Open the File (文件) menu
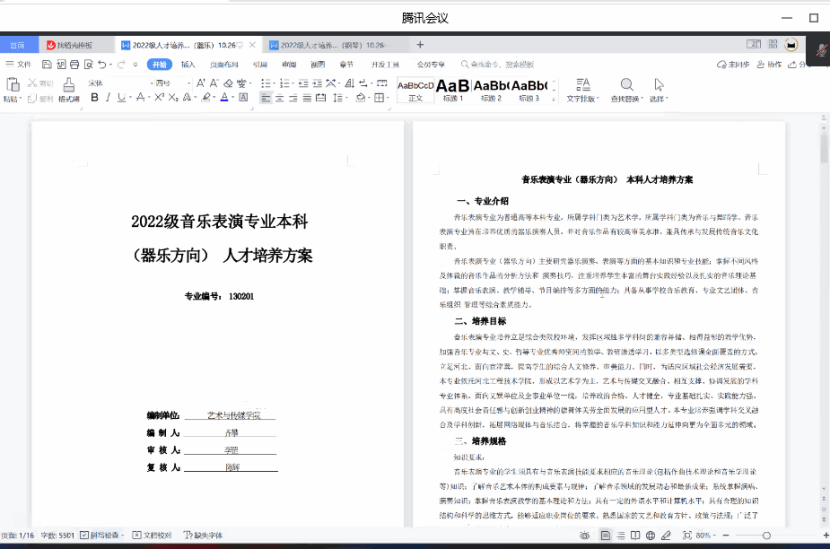This screenshot has width=830, height=549. [x=18, y=64]
